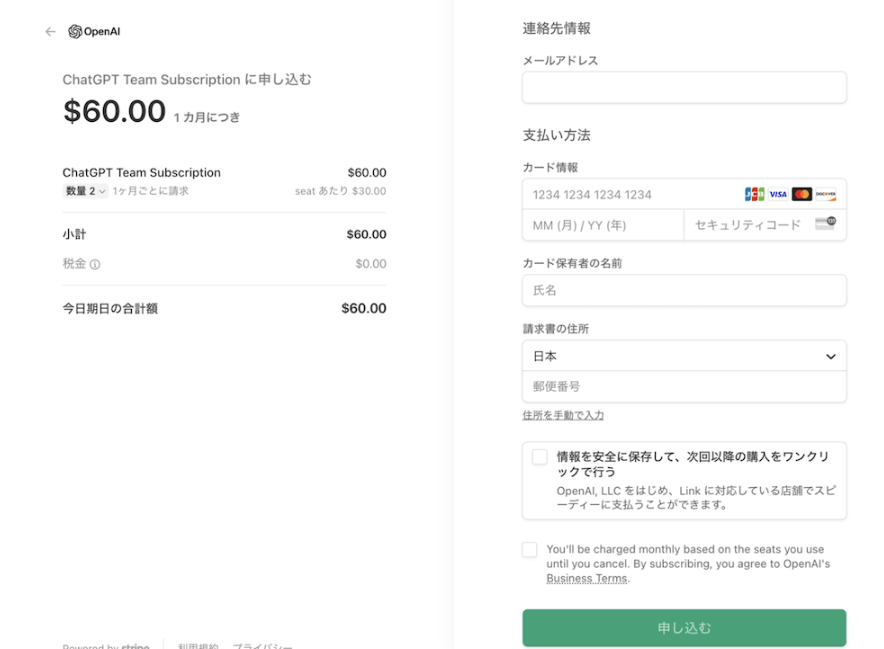Viewport: 884px width, 649px height.
Task: Focus the email address field
Action: pyautogui.click(x=684, y=87)
